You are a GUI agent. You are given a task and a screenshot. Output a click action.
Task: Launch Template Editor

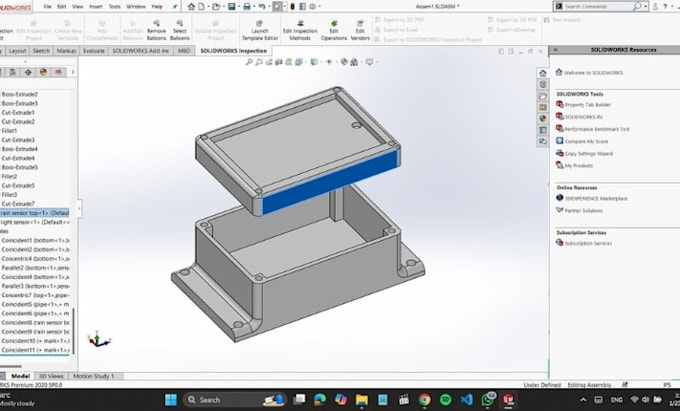point(260,30)
